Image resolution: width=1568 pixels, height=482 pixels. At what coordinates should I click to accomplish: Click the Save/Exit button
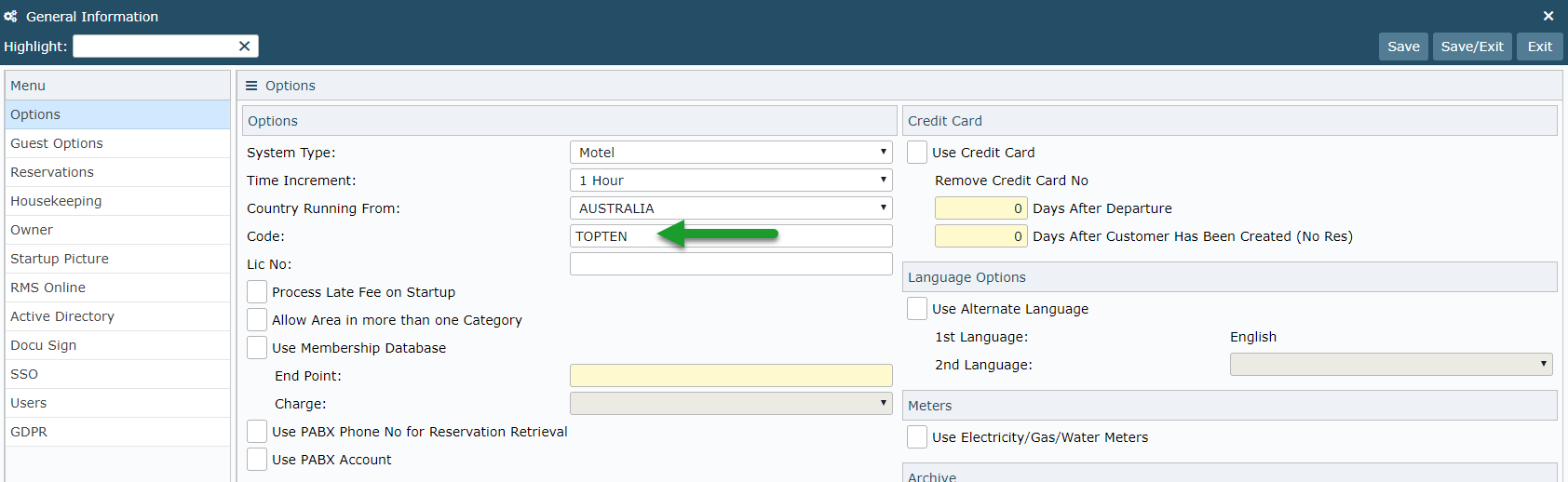click(x=1472, y=47)
